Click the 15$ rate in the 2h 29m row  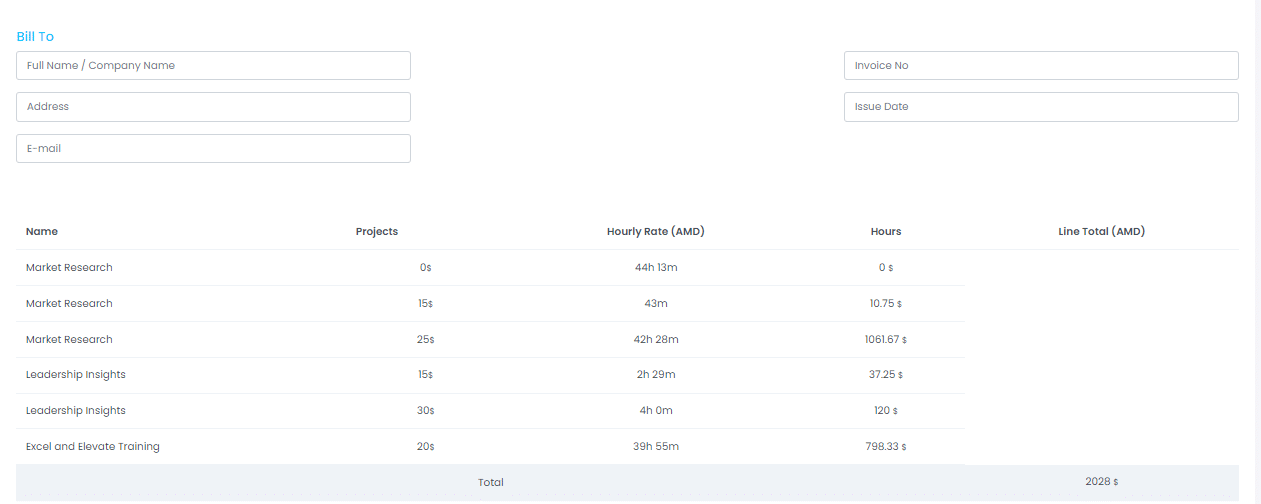tap(426, 374)
